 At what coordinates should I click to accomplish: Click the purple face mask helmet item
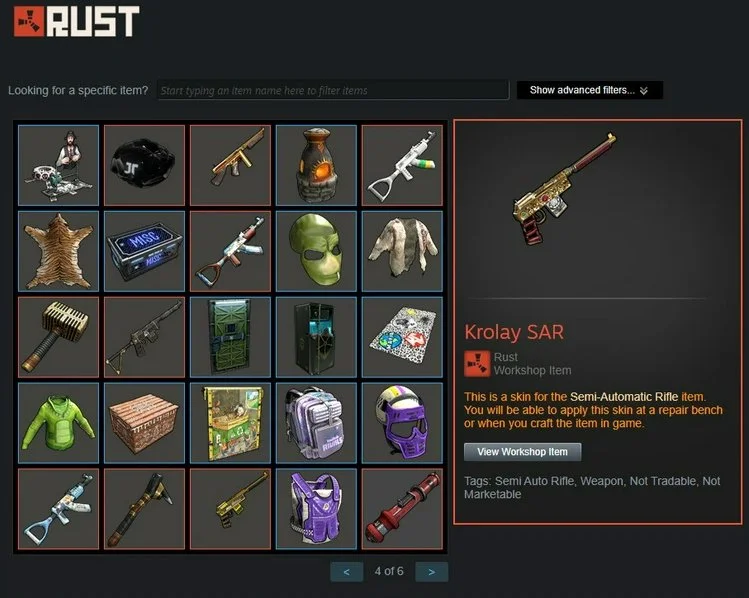(x=402, y=423)
